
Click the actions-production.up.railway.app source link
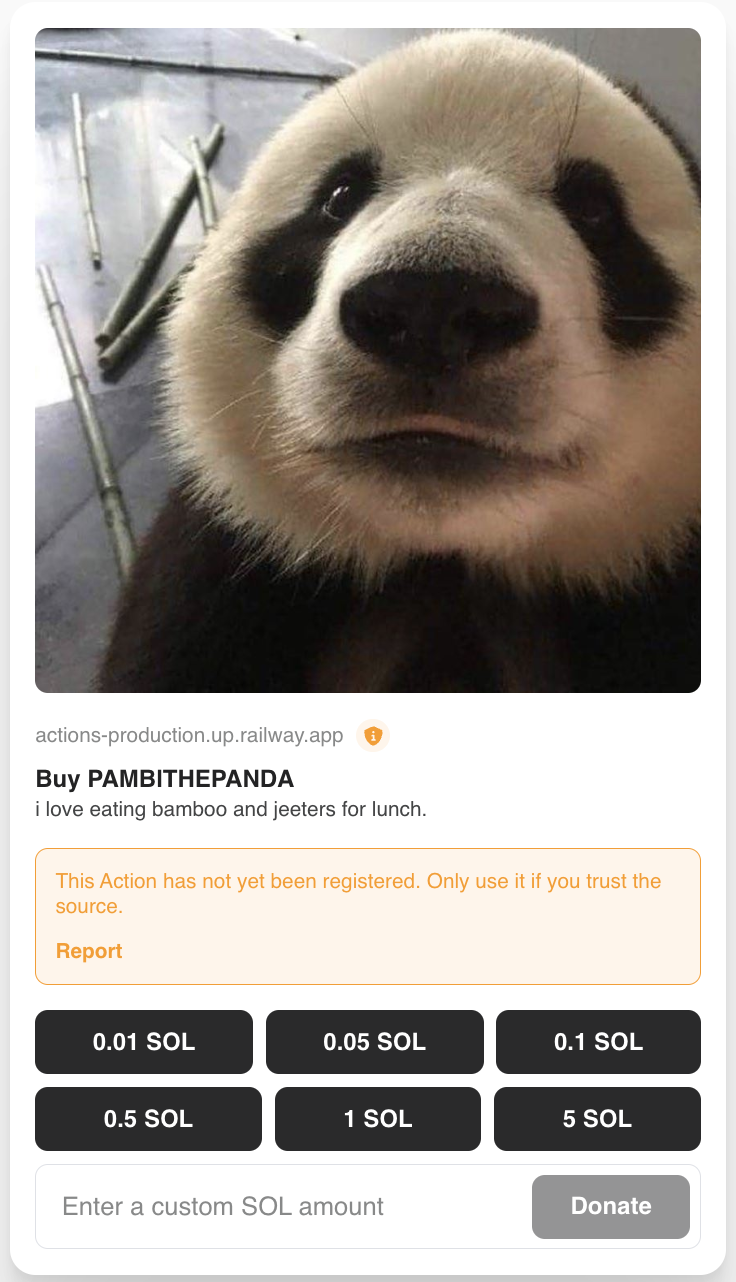pyautogui.click(x=189, y=736)
